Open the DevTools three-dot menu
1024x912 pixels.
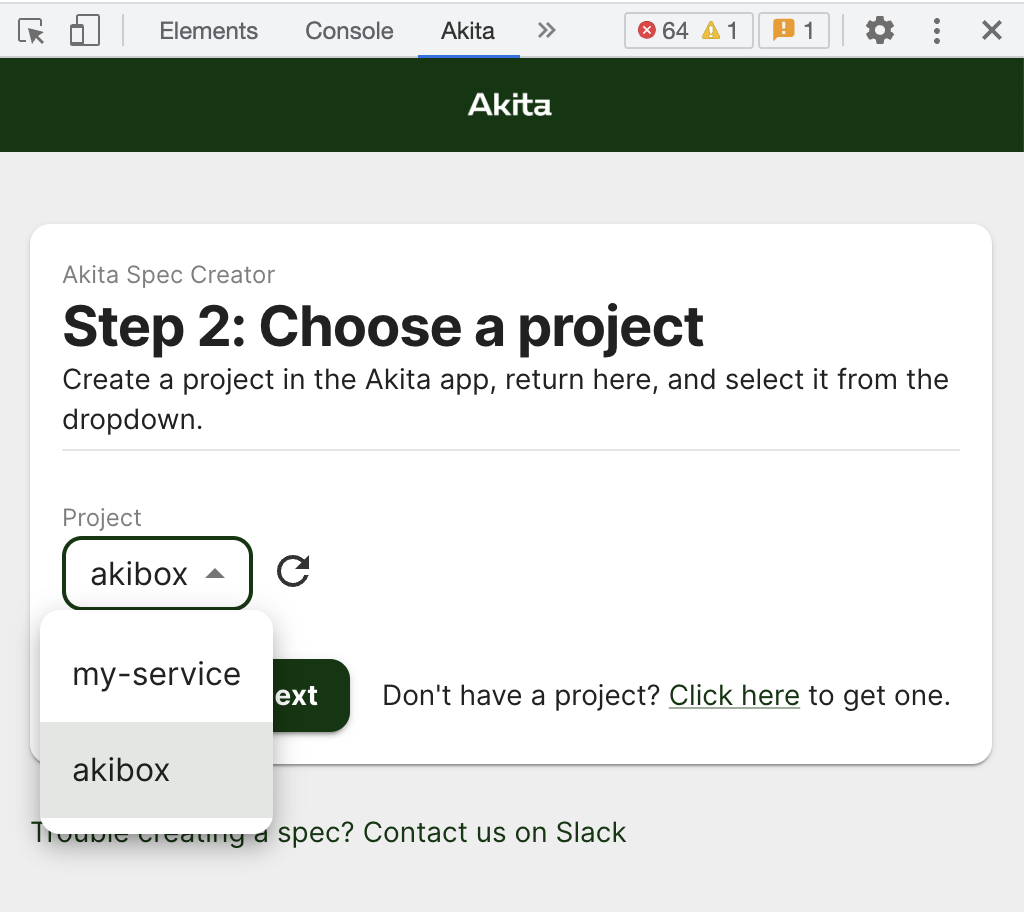(936, 31)
